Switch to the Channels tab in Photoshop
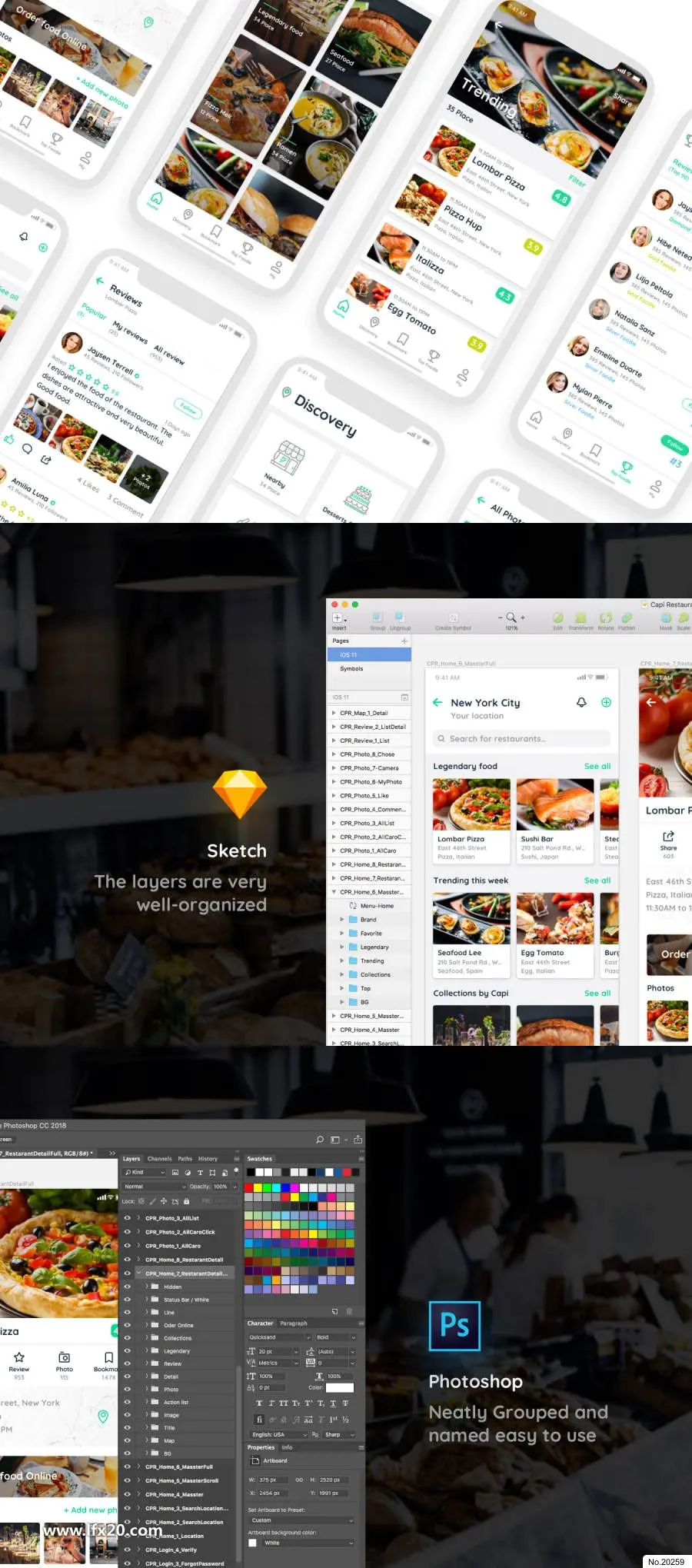The image size is (692, 1568). click(x=160, y=1159)
